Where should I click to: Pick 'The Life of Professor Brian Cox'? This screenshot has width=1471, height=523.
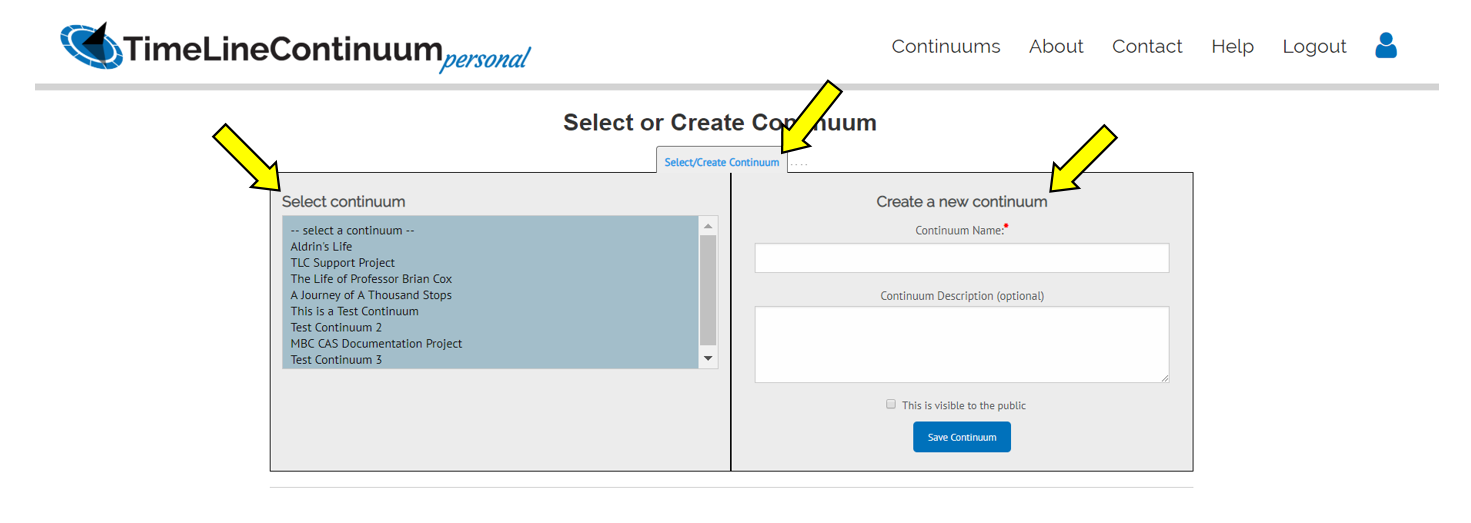point(371,279)
